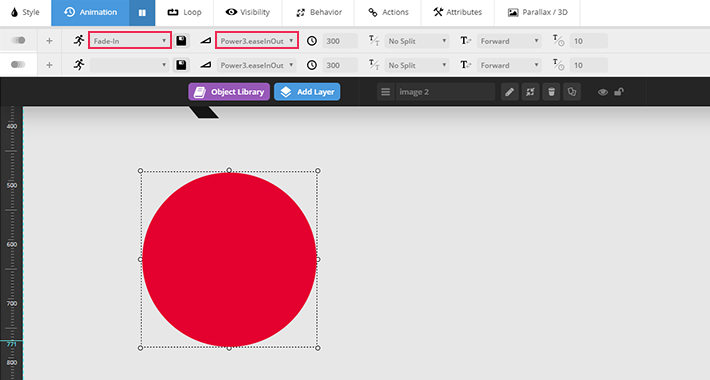The image size is (710, 380).
Task: Click split delay icon in first row
Action: click(559, 41)
